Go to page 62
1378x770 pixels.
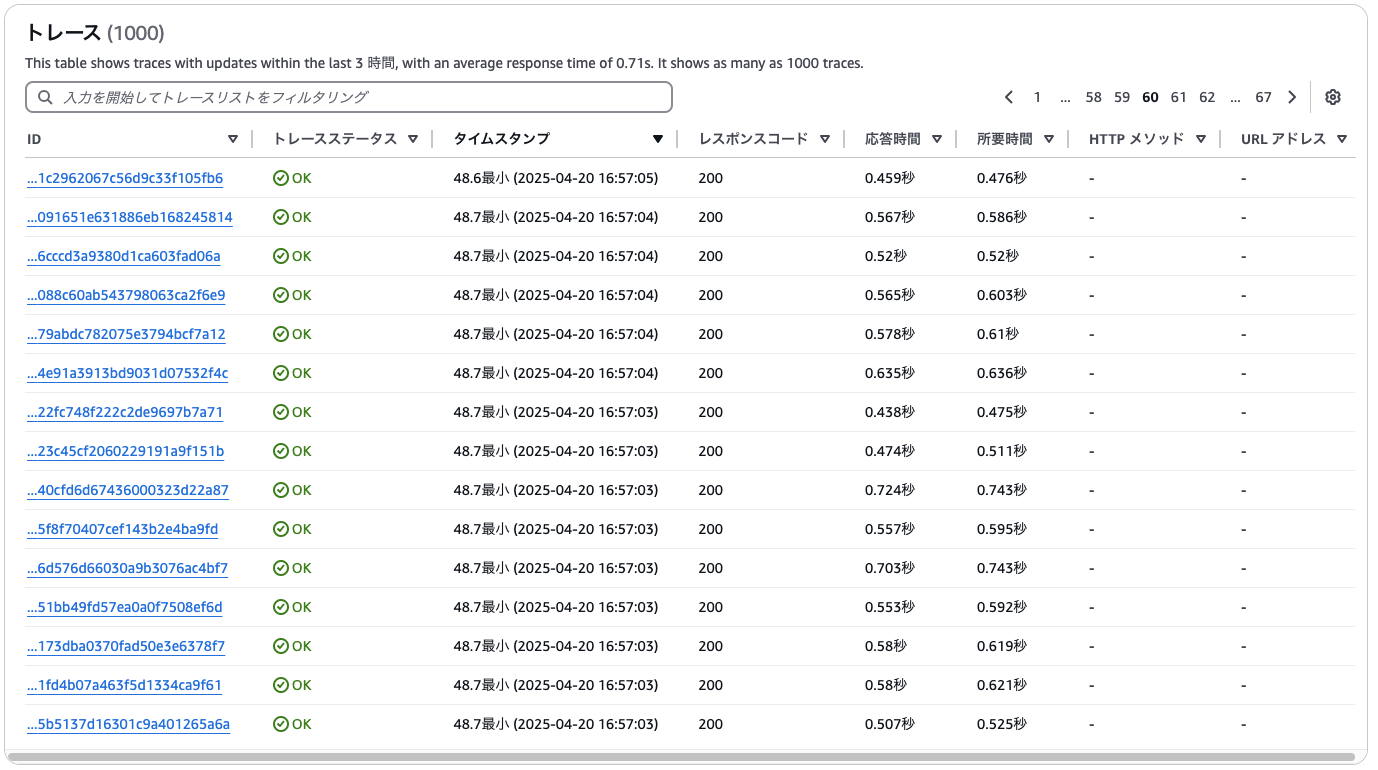[1207, 97]
